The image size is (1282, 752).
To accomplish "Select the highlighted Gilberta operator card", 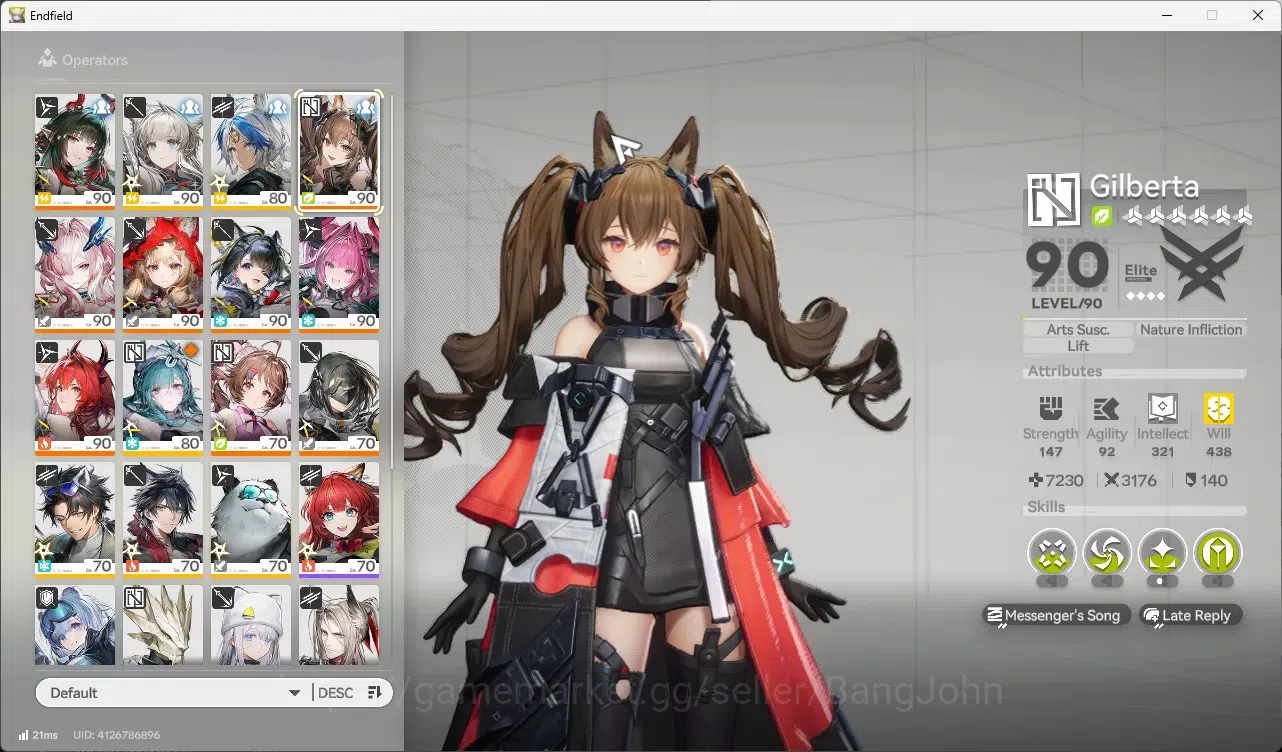I will click(339, 152).
